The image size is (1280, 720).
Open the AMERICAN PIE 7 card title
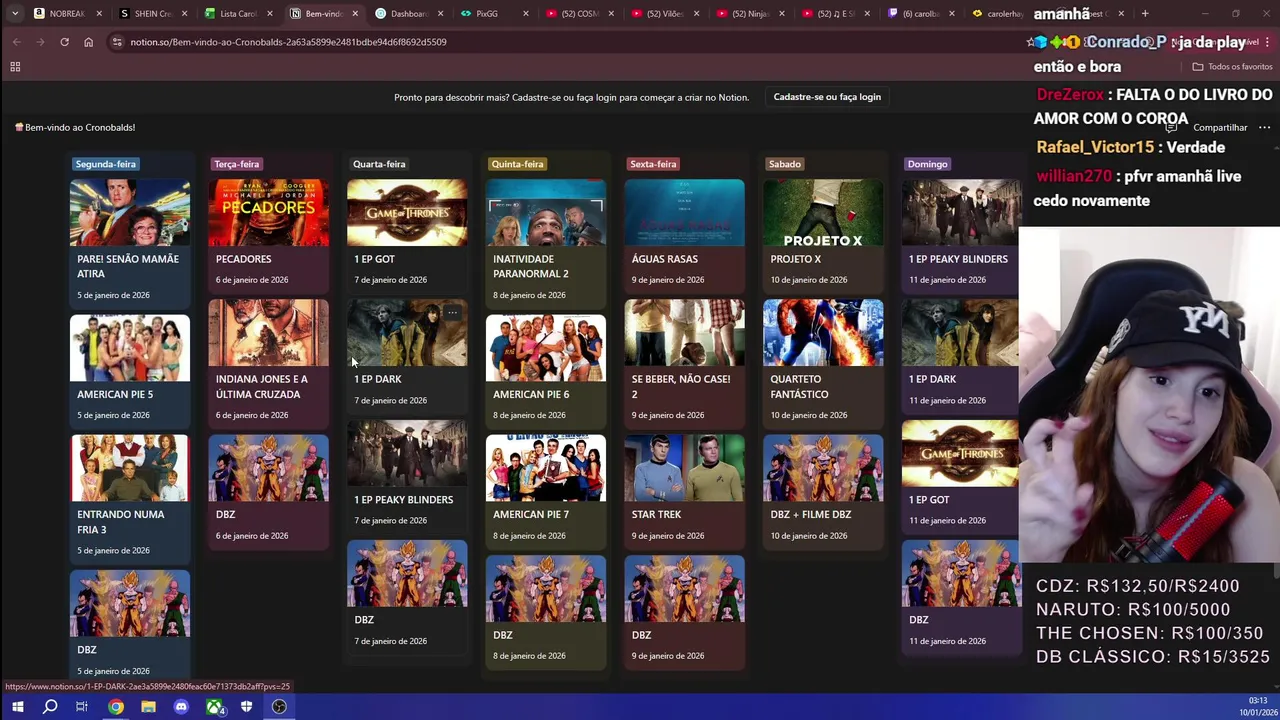[531, 514]
